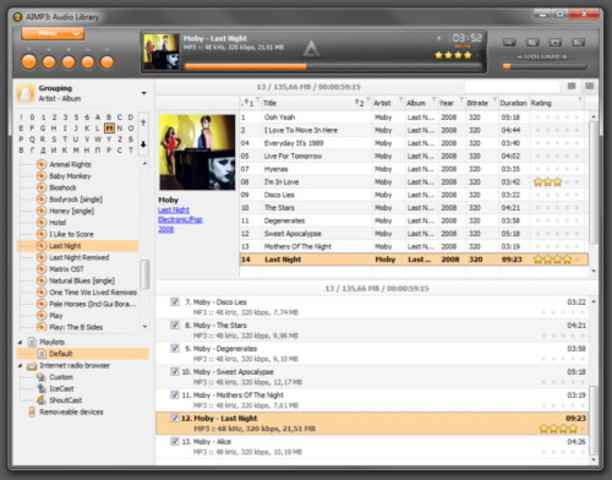This screenshot has width=612, height=480.
Task: Open the Last Night album link
Action: [174, 210]
